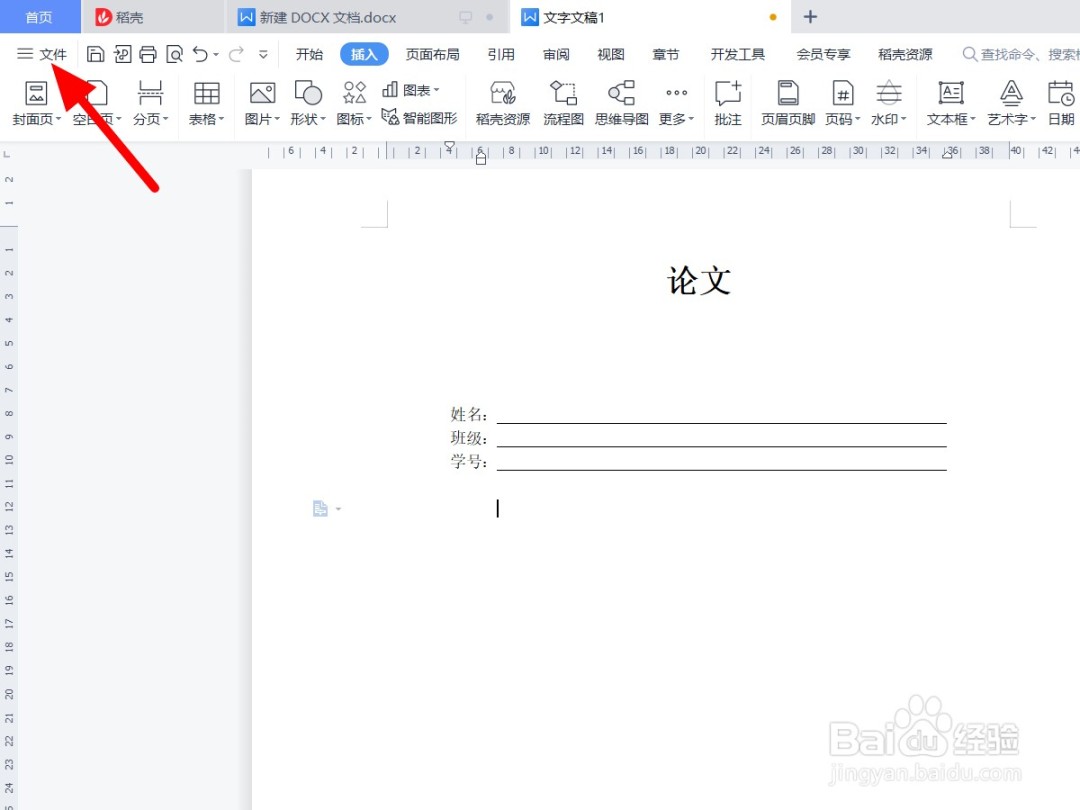Open the 页面布局 tab

tap(433, 54)
